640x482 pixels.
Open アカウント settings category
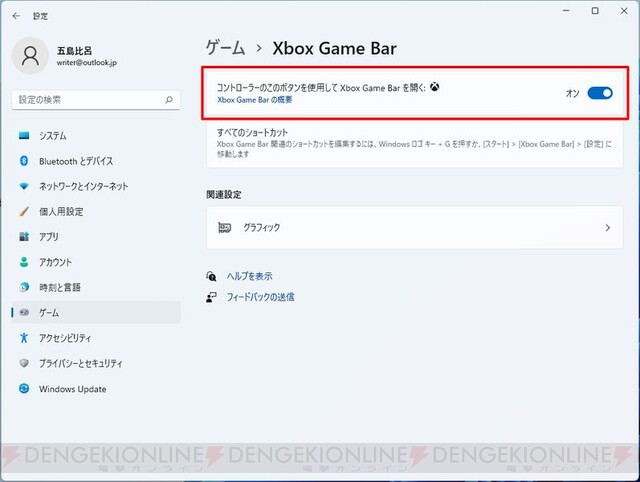[96, 262]
